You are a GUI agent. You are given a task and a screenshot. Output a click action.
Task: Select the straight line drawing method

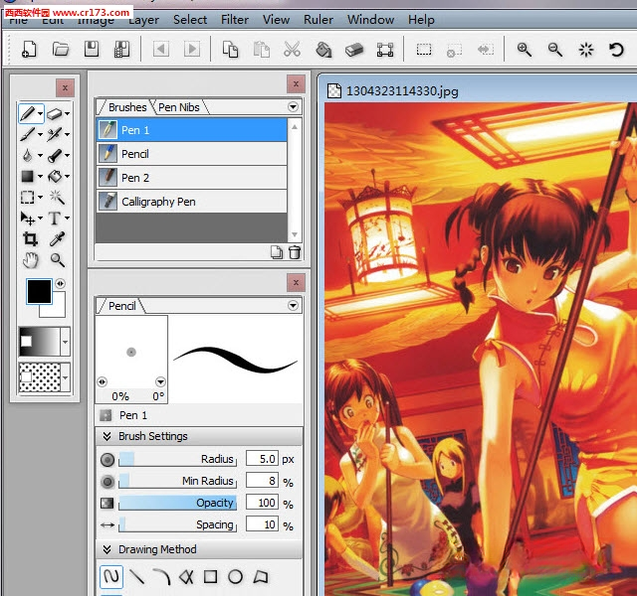(x=136, y=576)
